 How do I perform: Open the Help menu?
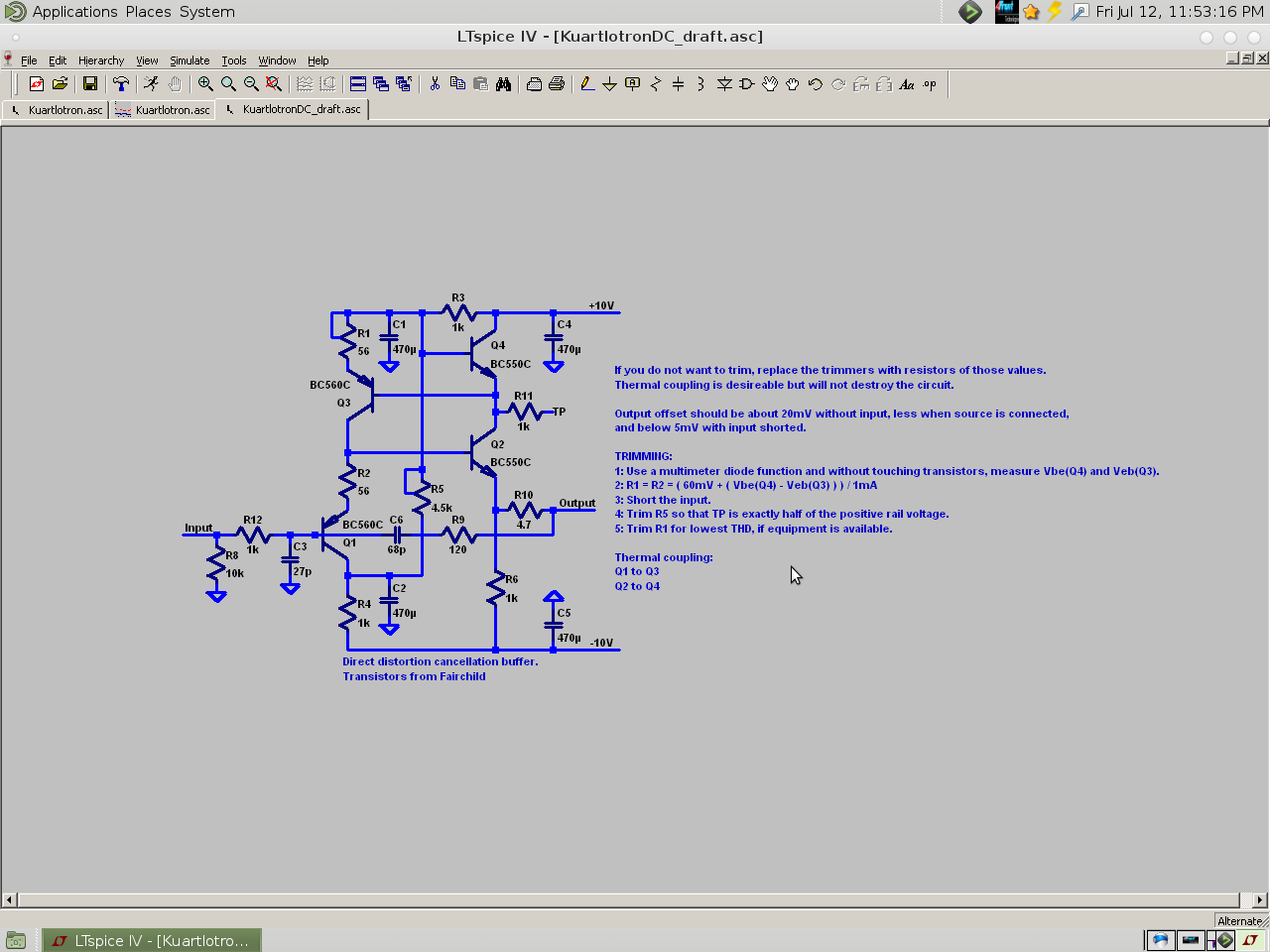point(317,60)
